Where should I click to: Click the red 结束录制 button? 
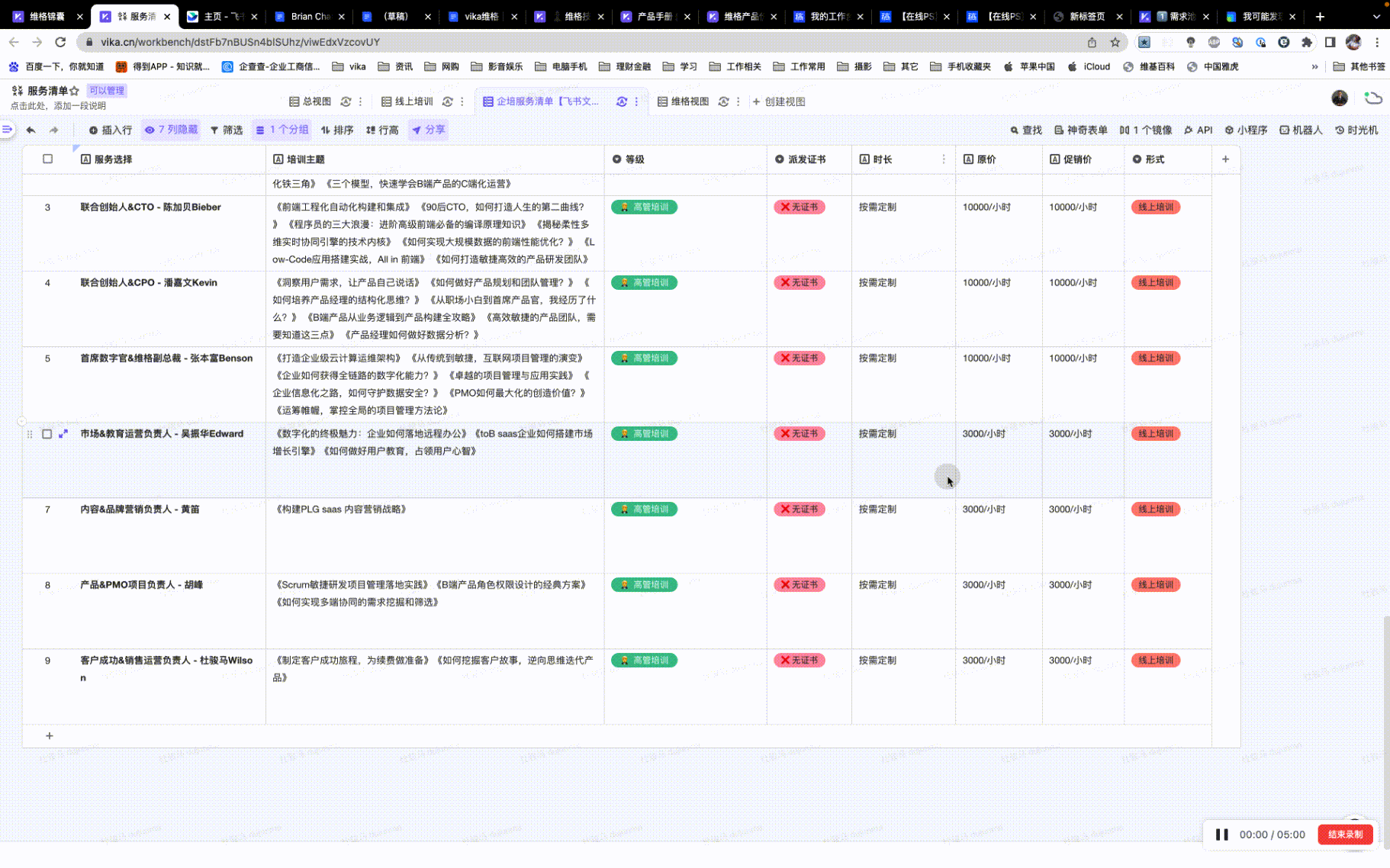[1344, 834]
